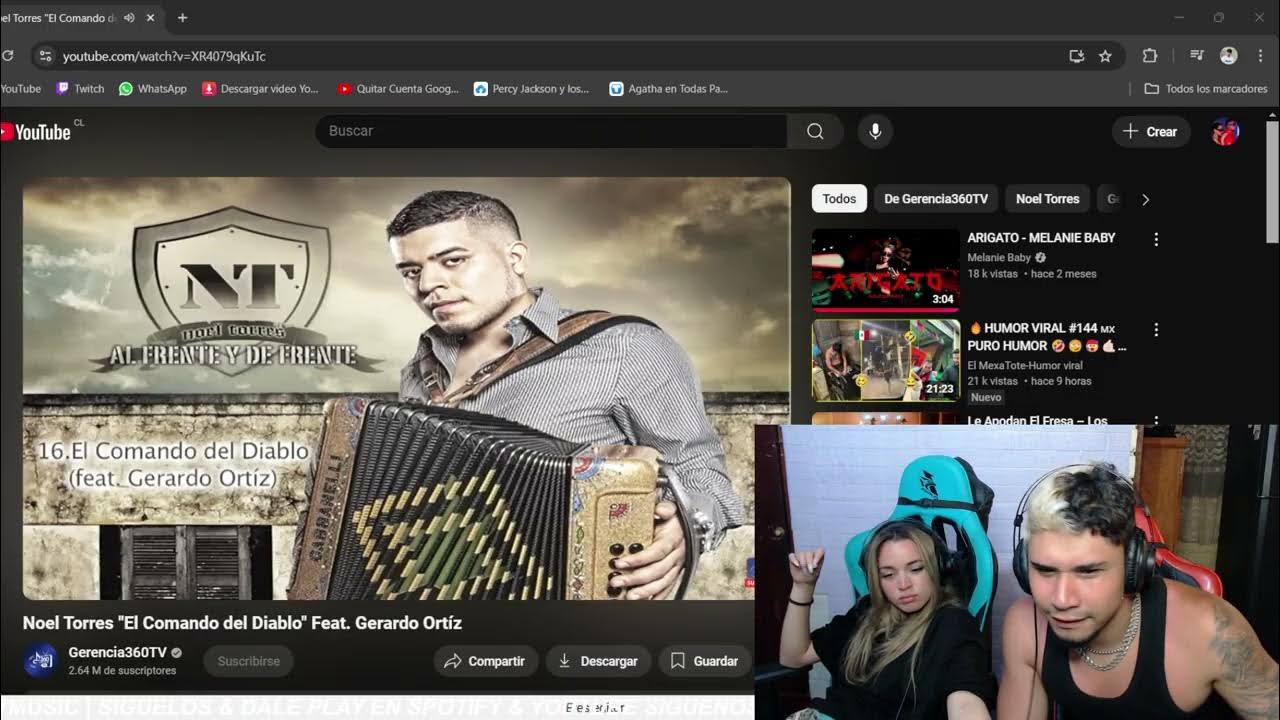Click El MexaTote-Humor viral channel name
1280x720 pixels.
point(1025,365)
